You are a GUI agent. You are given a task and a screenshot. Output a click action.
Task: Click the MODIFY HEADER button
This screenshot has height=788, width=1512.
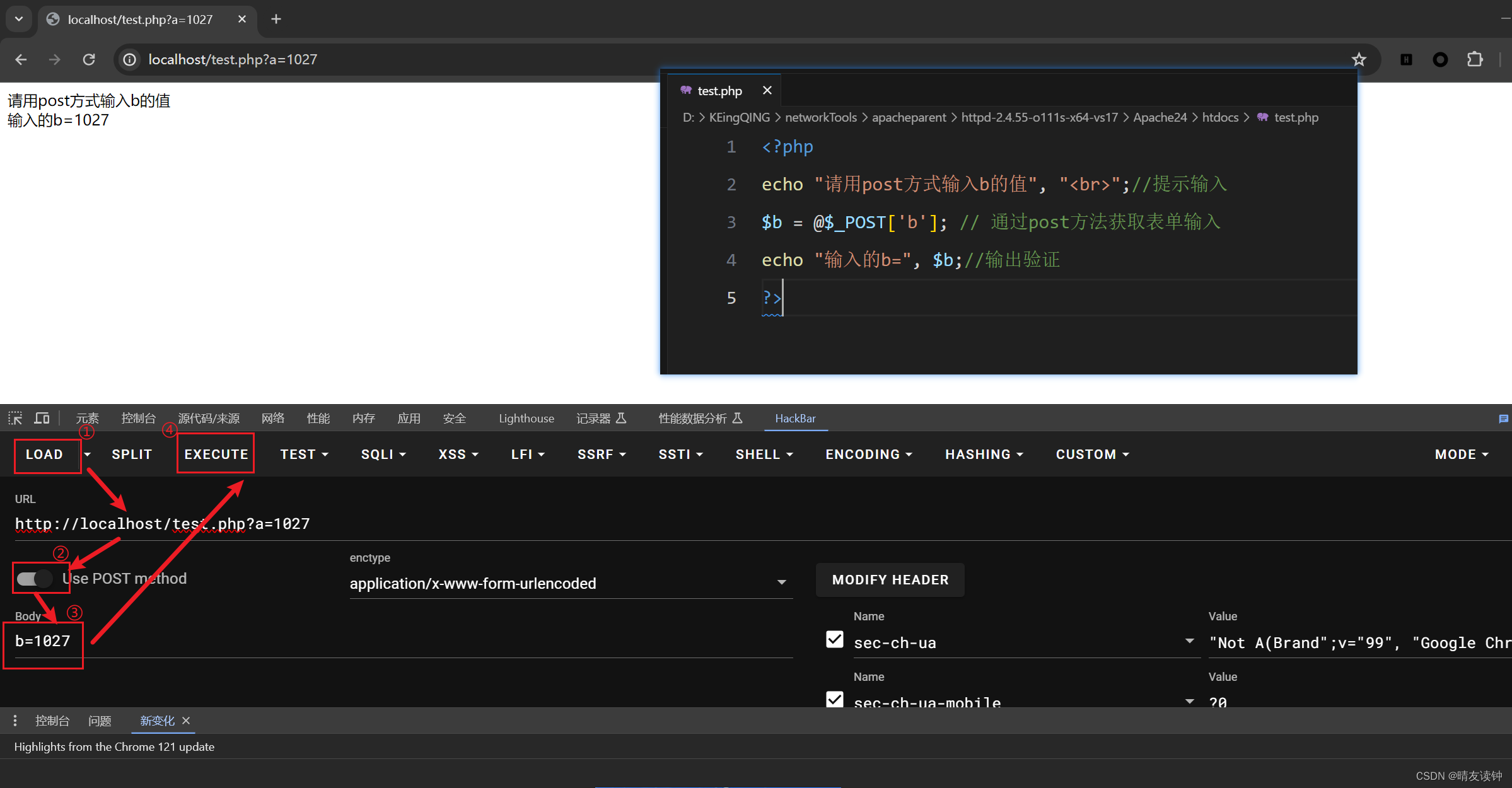(890, 579)
